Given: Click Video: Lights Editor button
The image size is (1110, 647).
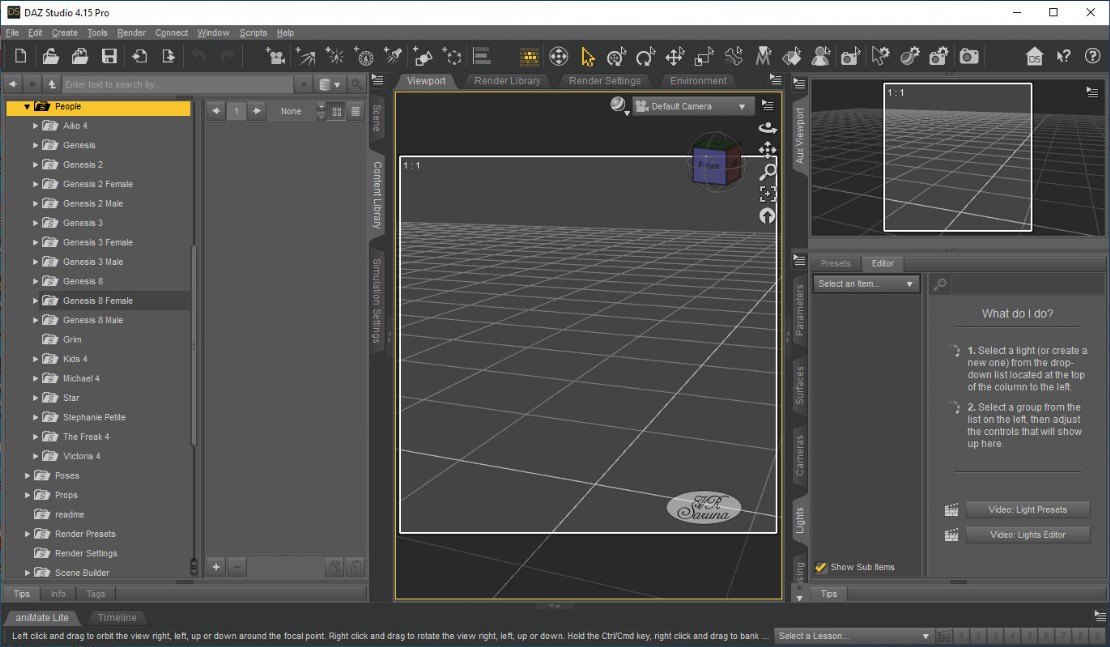Looking at the screenshot, I should pyautogui.click(x=1027, y=534).
